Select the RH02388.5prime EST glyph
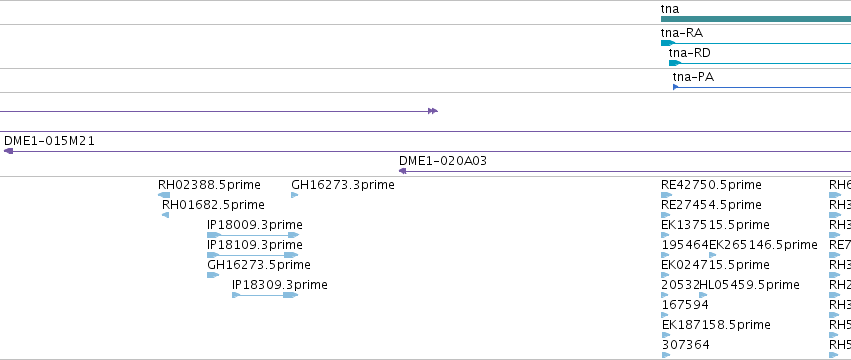Screen dimensions: 851x360 (x=164, y=195)
